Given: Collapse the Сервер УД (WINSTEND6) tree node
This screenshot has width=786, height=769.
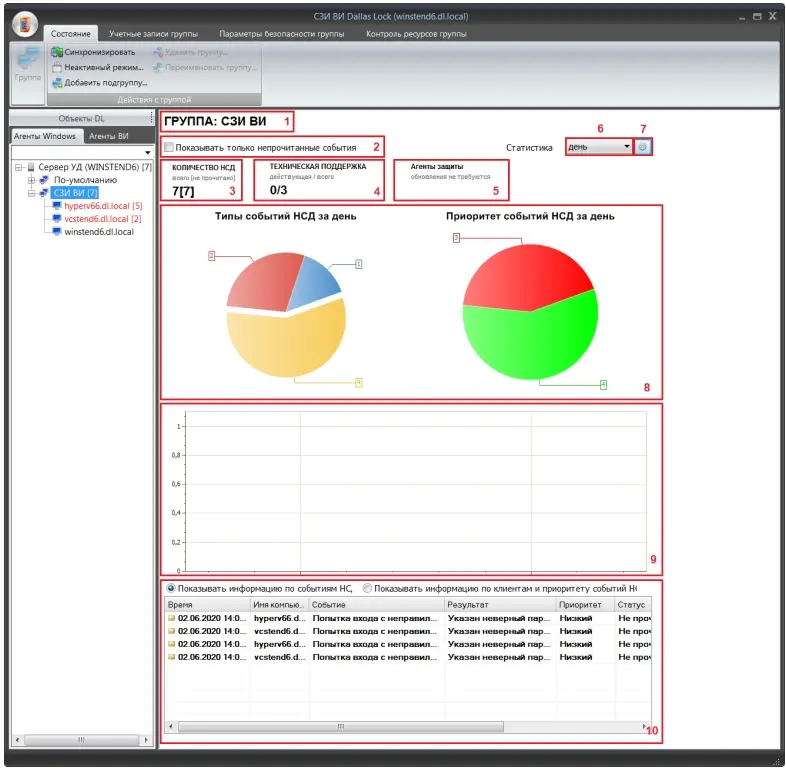Looking at the screenshot, I should click(19, 167).
